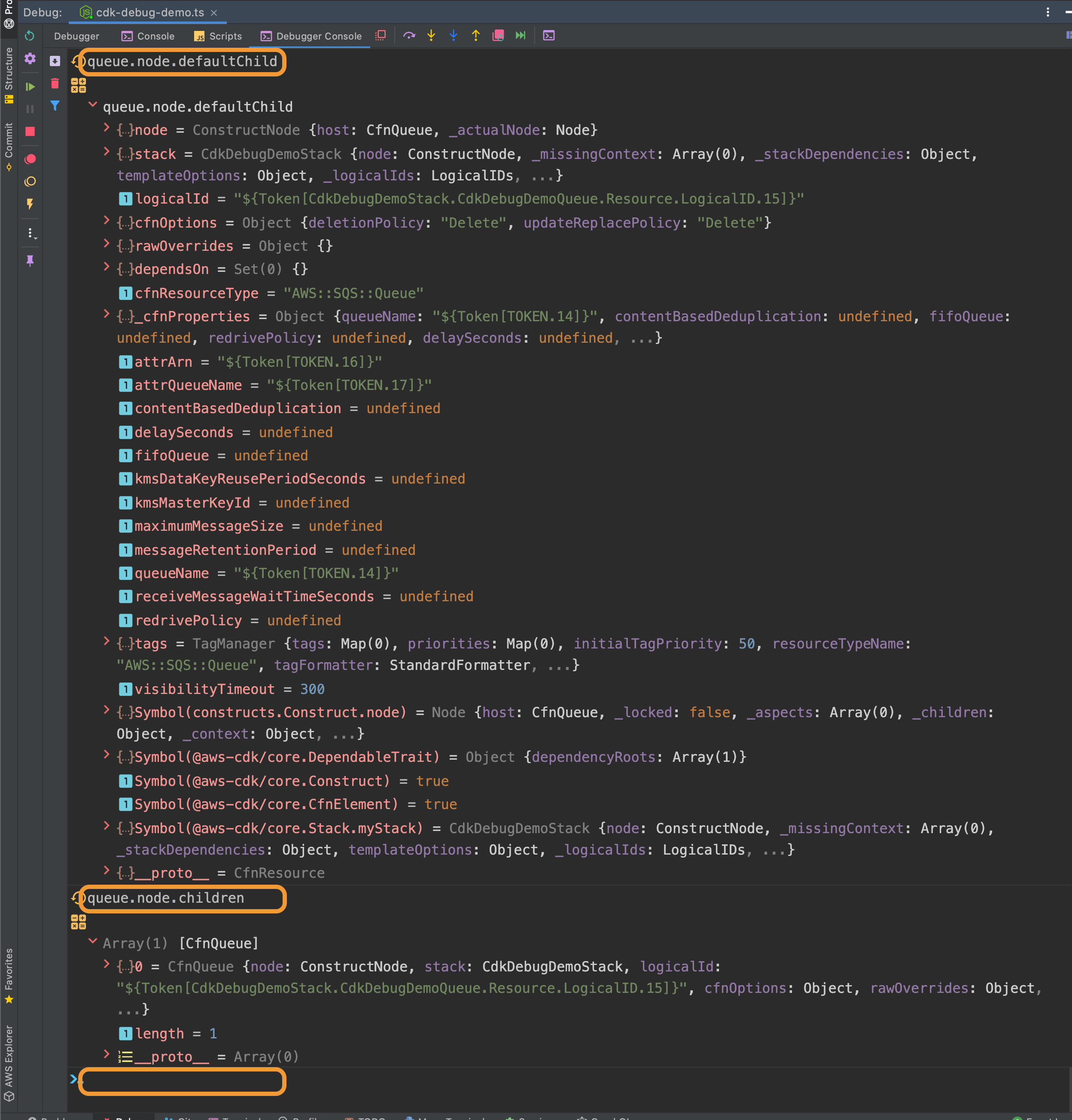Delete the selected watch expression
This screenshot has width=1072, height=1120.
click(55, 83)
